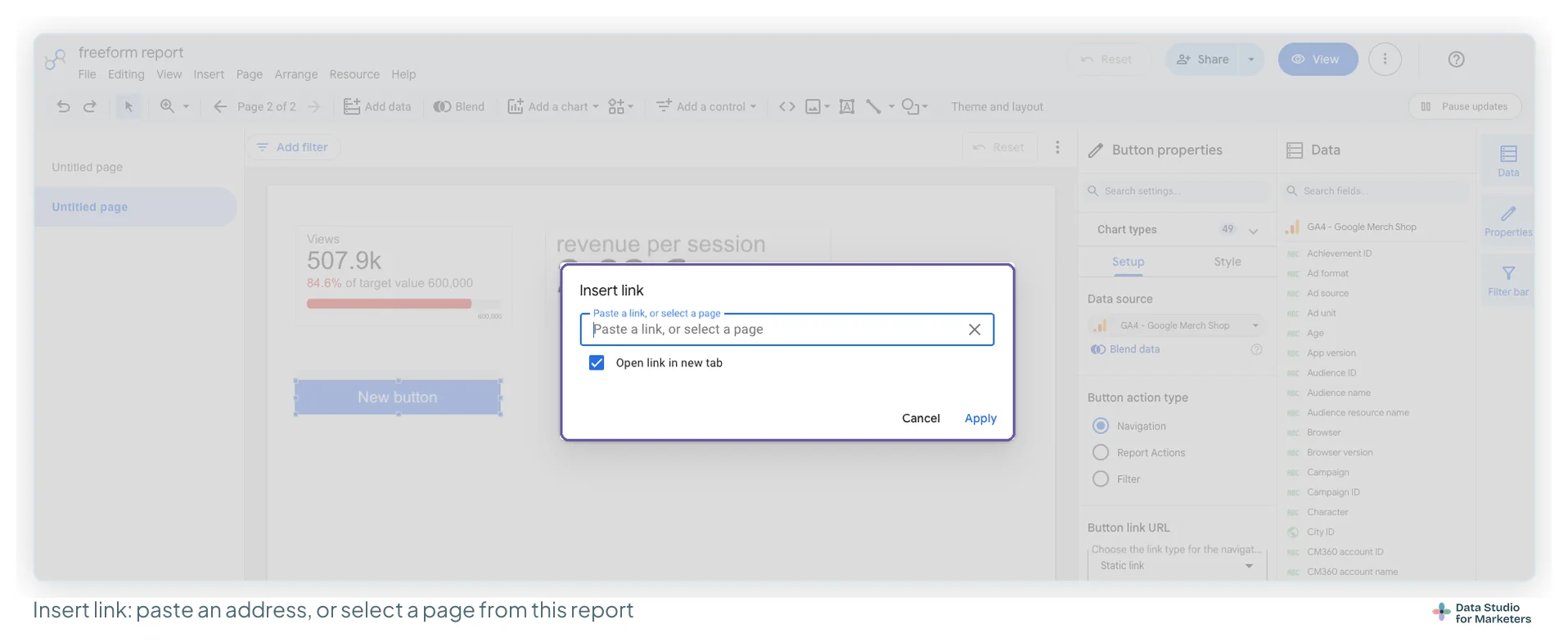Image resolution: width=1568 pixels, height=642 pixels.
Task: Open the zoom magnifier tool
Action: (x=167, y=106)
